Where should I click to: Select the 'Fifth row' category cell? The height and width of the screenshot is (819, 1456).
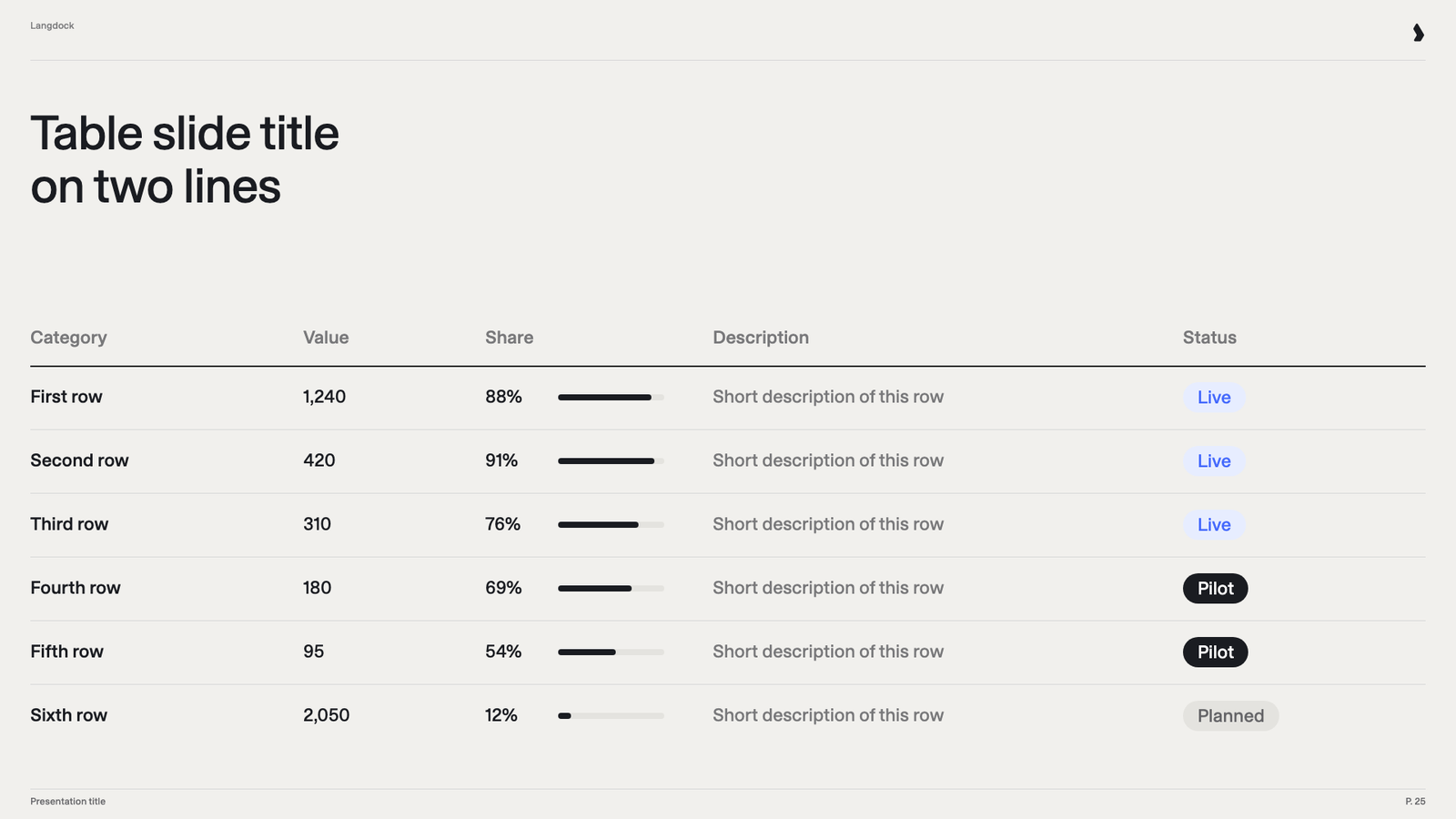click(x=66, y=652)
